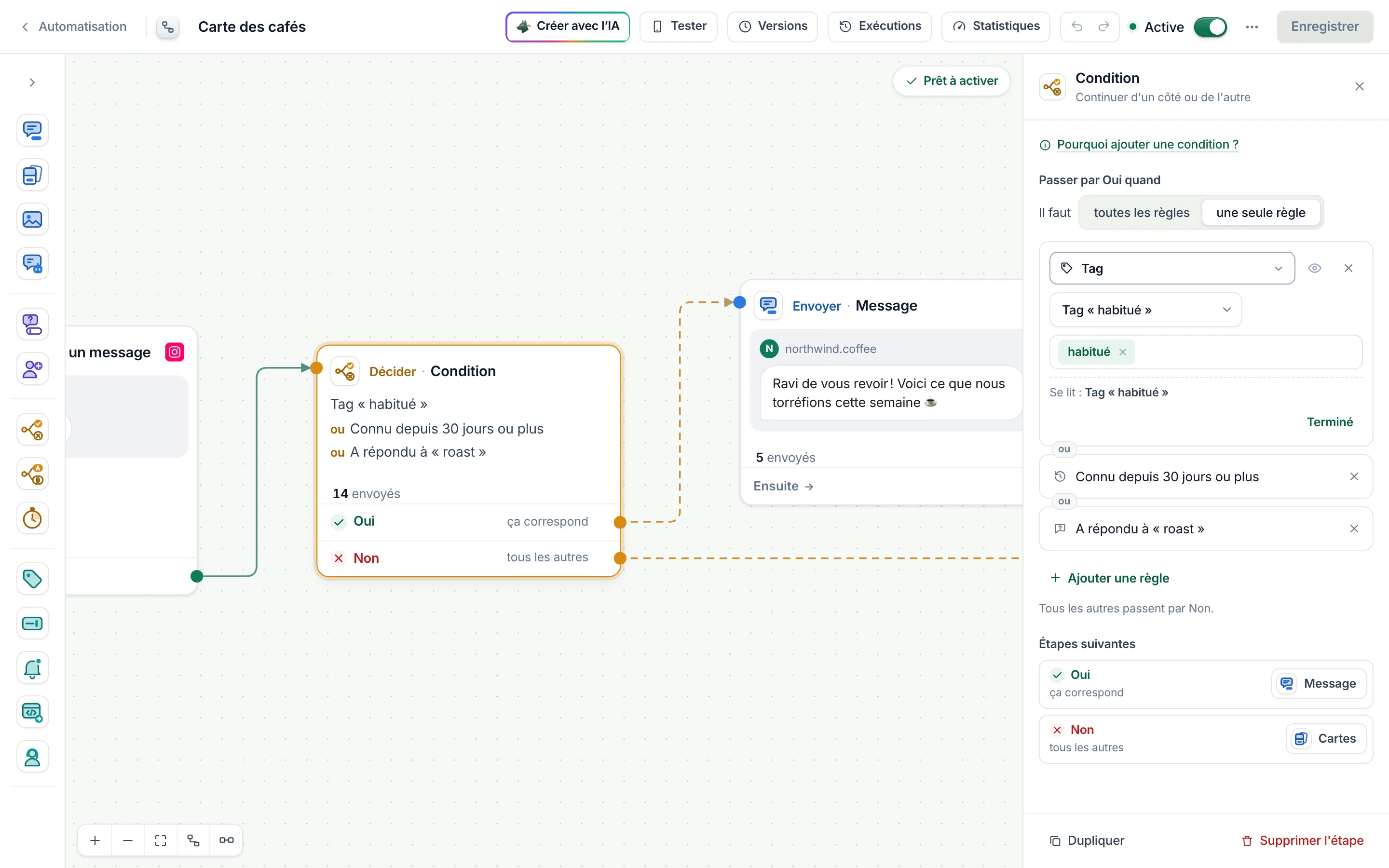Click the undo arrow in top bar

1077,27
